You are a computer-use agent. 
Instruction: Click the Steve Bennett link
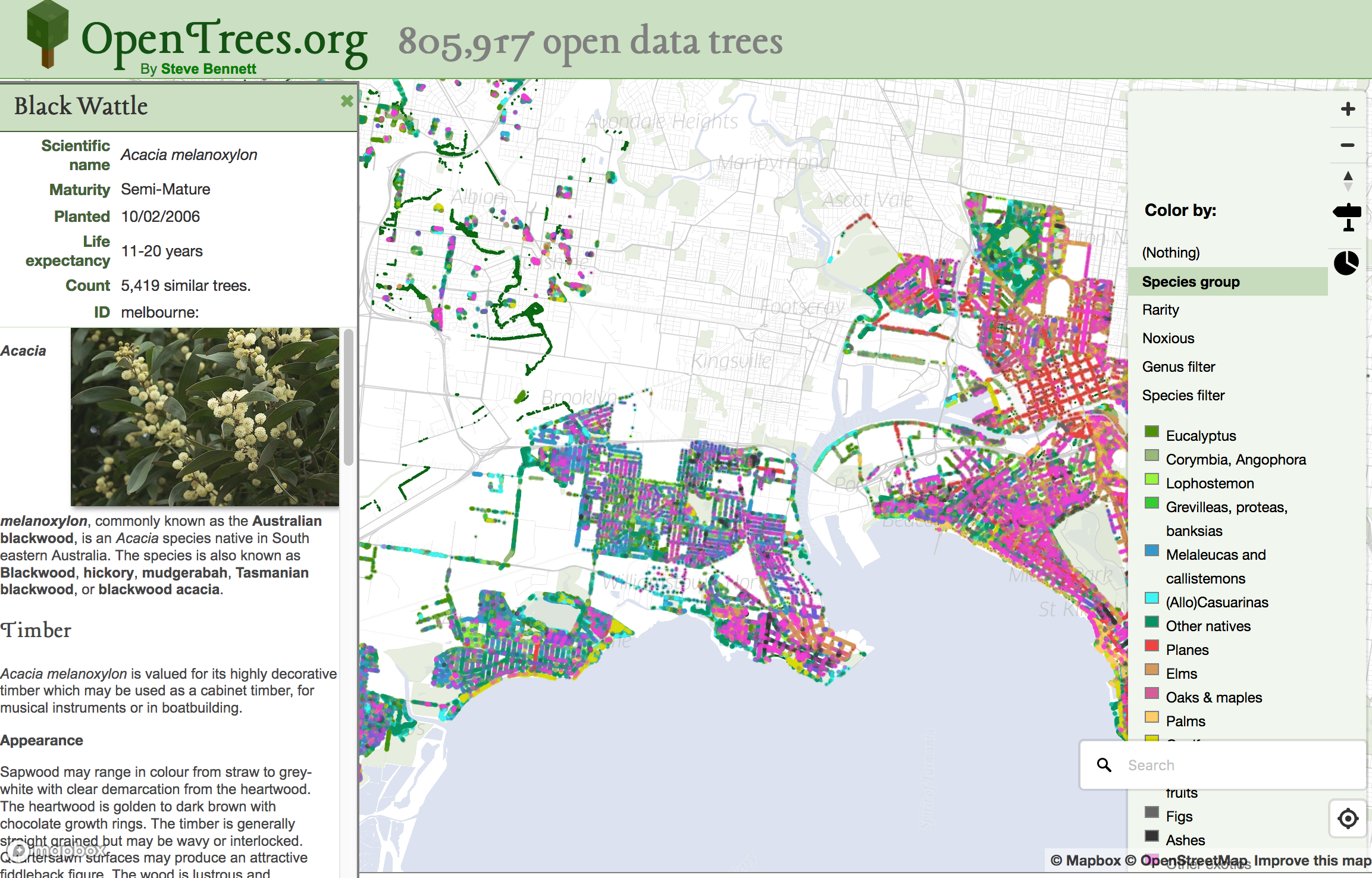pyautogui.click(x=208, y=69)
